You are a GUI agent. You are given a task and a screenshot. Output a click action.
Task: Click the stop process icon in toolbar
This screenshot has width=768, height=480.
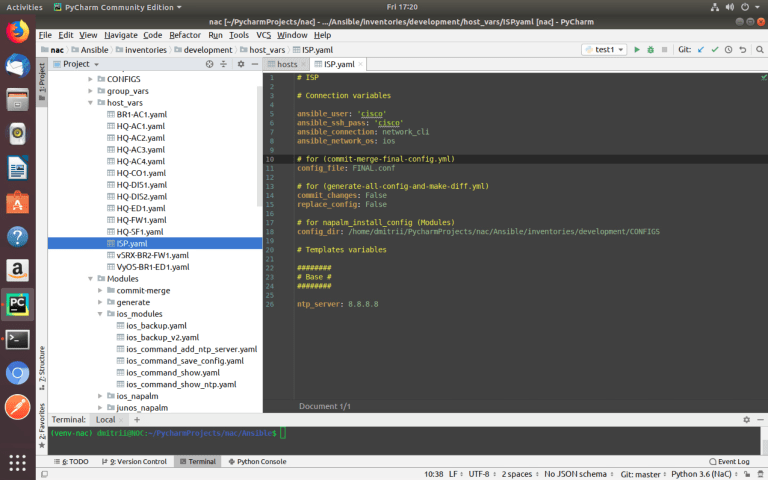pyautogui.click(x=664, y=49)
